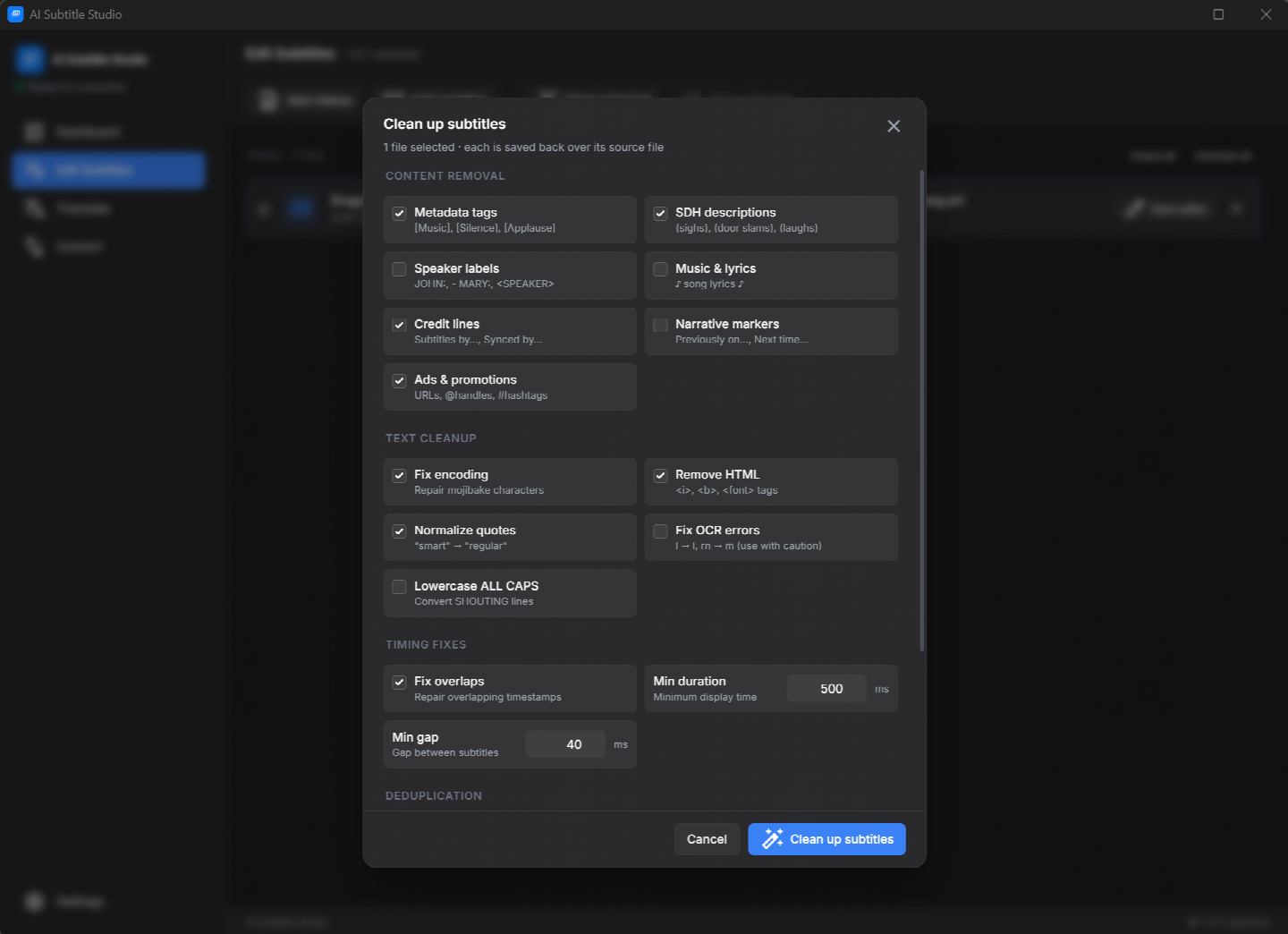Viewport: 1288px width, 934px height.
Task: Click the AI Subtitle Studio title bar icon
Action: tap(15, 14)
